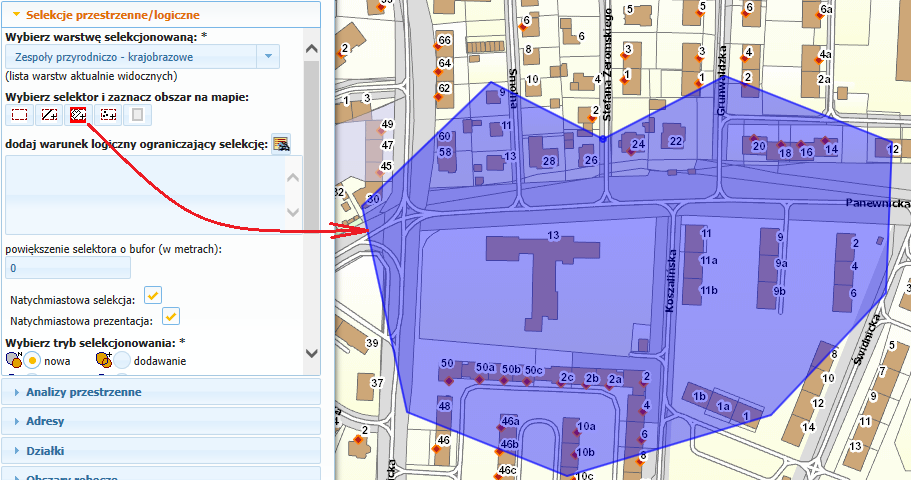
Task: Click the buffer size input field
Action: pyautogui.click(x=68, y=268)
